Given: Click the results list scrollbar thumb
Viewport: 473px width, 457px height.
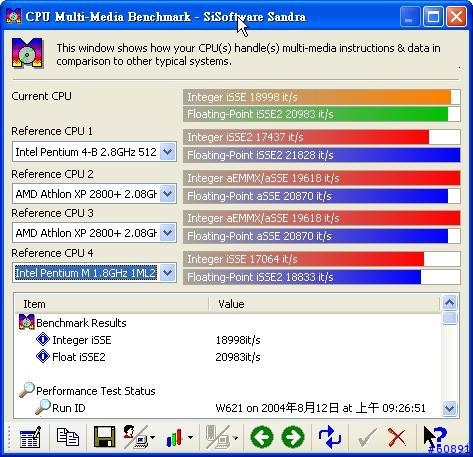Looking at the screenshot, I should [449, 317].
